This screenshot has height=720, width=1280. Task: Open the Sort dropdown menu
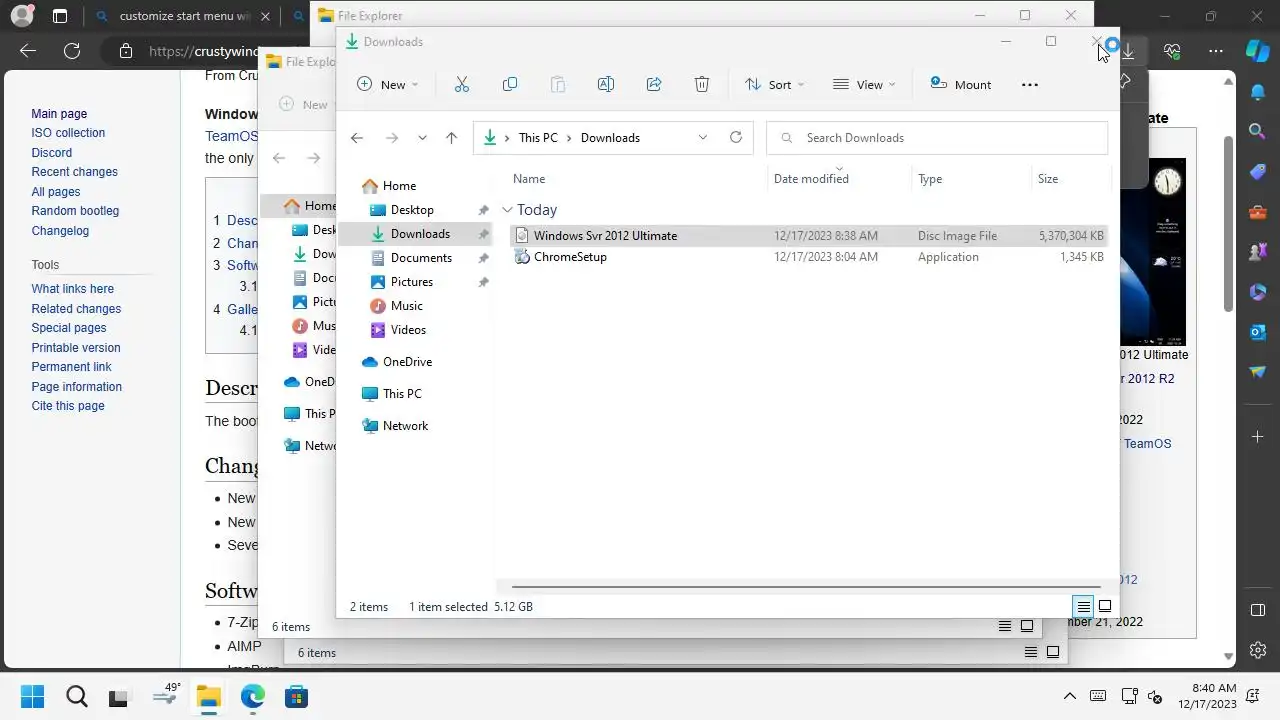pyautogui.click(x=774, y=85)
